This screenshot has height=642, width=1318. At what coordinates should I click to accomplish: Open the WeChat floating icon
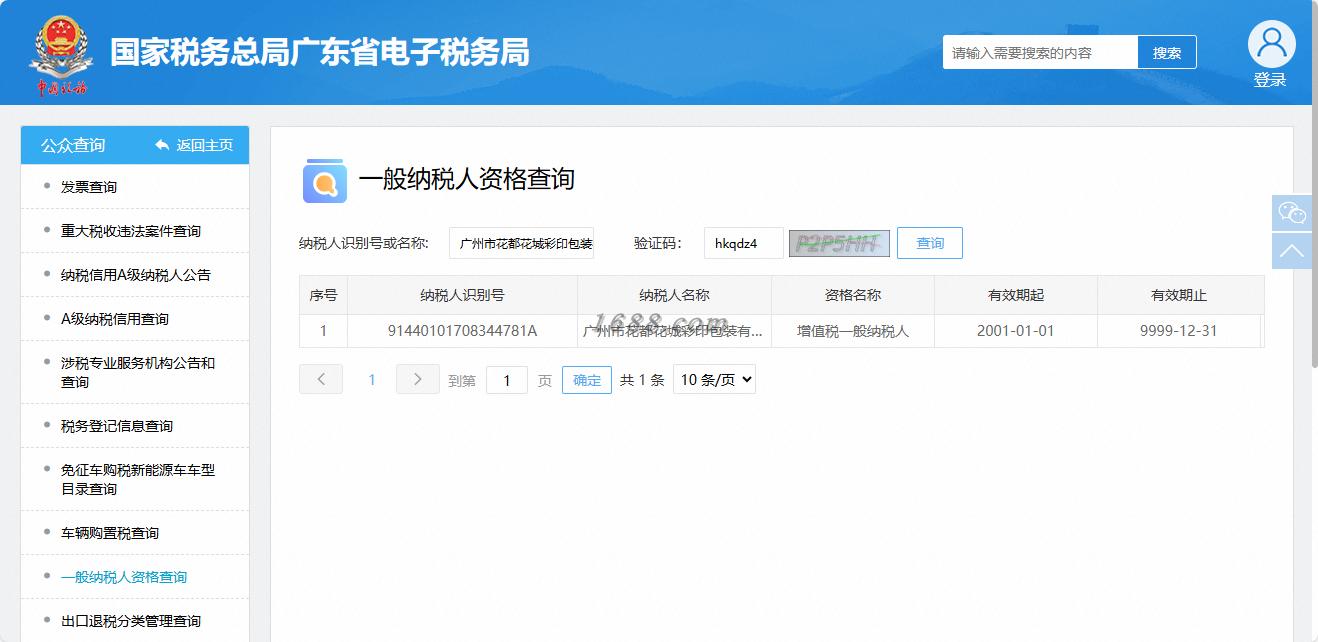tap(1292, 213)
